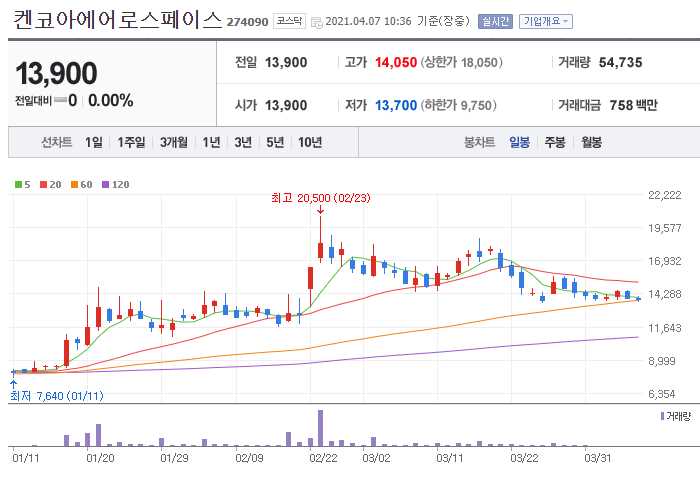Click the lower limit 9,750 text
This screenshot has width=700, height=479.
click(459, 105)
